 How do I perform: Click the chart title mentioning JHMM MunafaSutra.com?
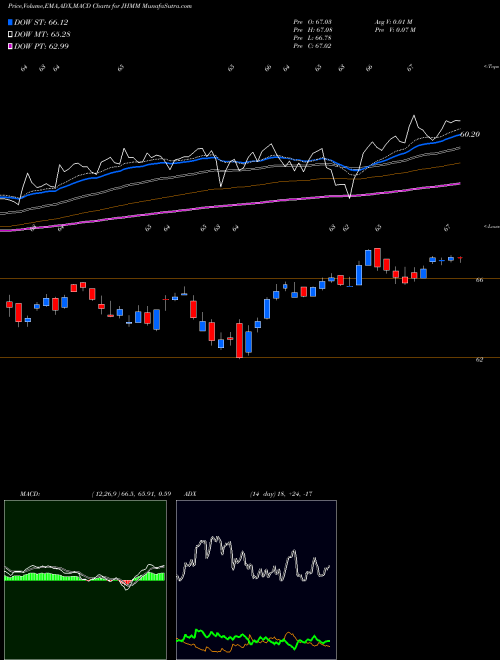point(100,6)
